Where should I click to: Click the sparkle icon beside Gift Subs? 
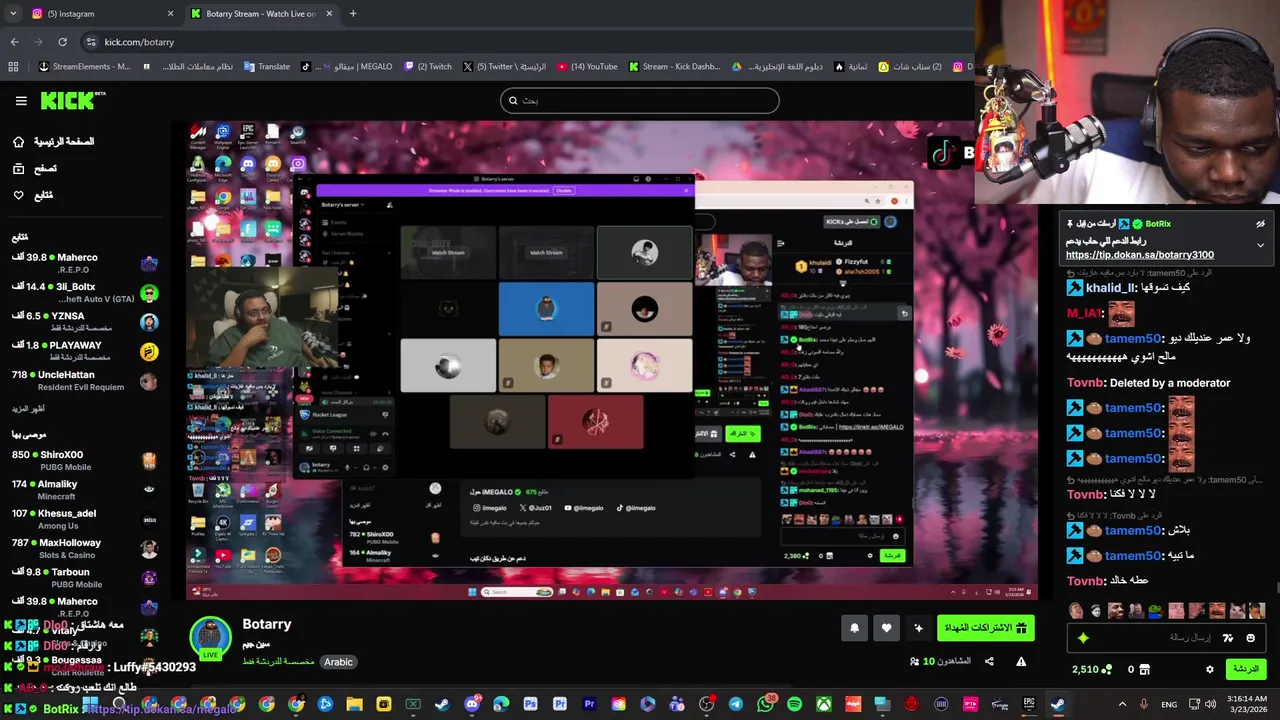(x=918, y=628)
